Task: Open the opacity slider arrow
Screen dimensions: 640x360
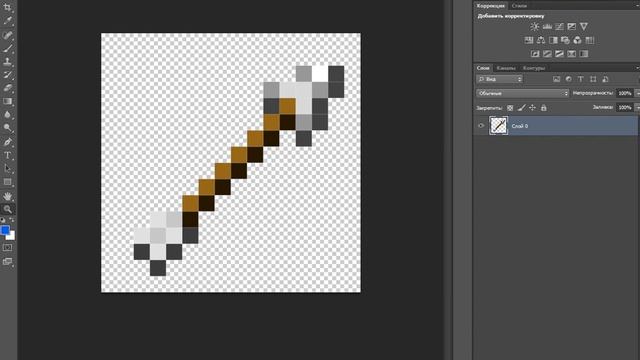Action: 637,93
